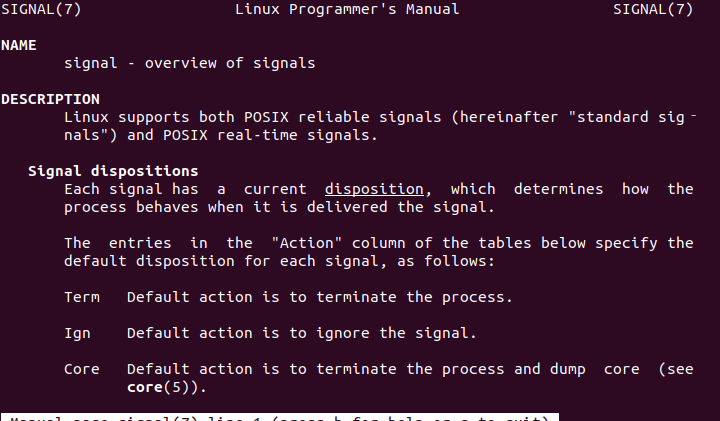Click the underlined word "disposition"
This screenshot has width=720, height=421.
[x=375, y=189]
